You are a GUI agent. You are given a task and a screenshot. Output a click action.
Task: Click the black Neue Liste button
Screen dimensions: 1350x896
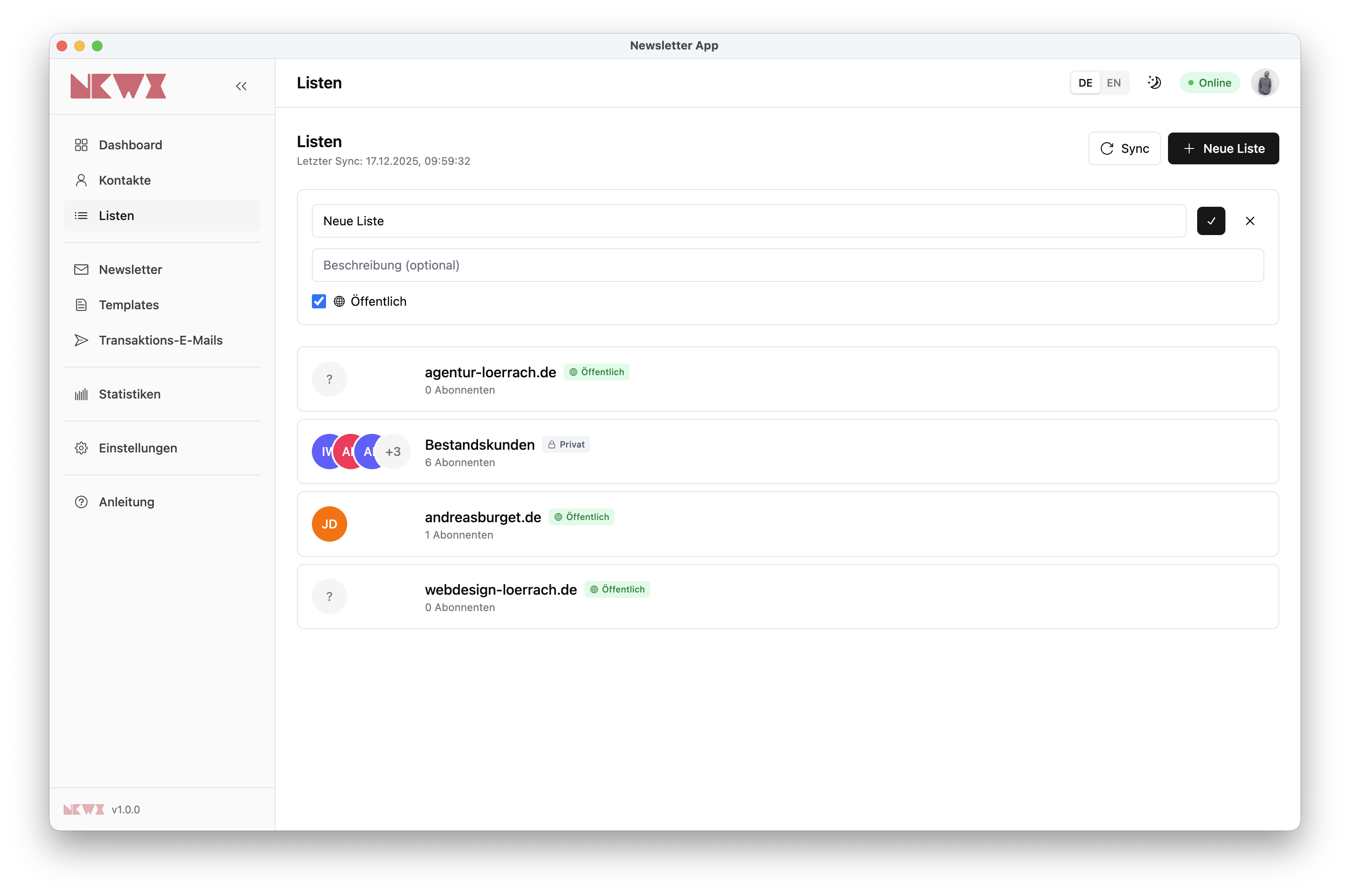click(x=1223, y=148)
